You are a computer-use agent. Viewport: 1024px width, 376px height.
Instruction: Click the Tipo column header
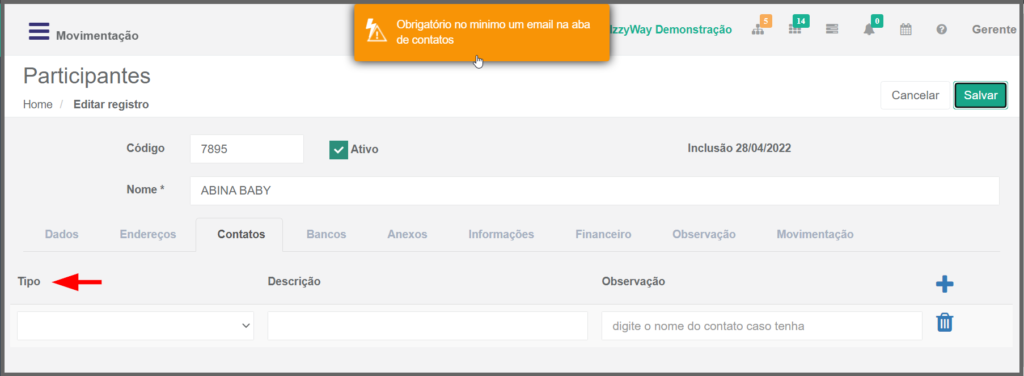pos(29,281)
